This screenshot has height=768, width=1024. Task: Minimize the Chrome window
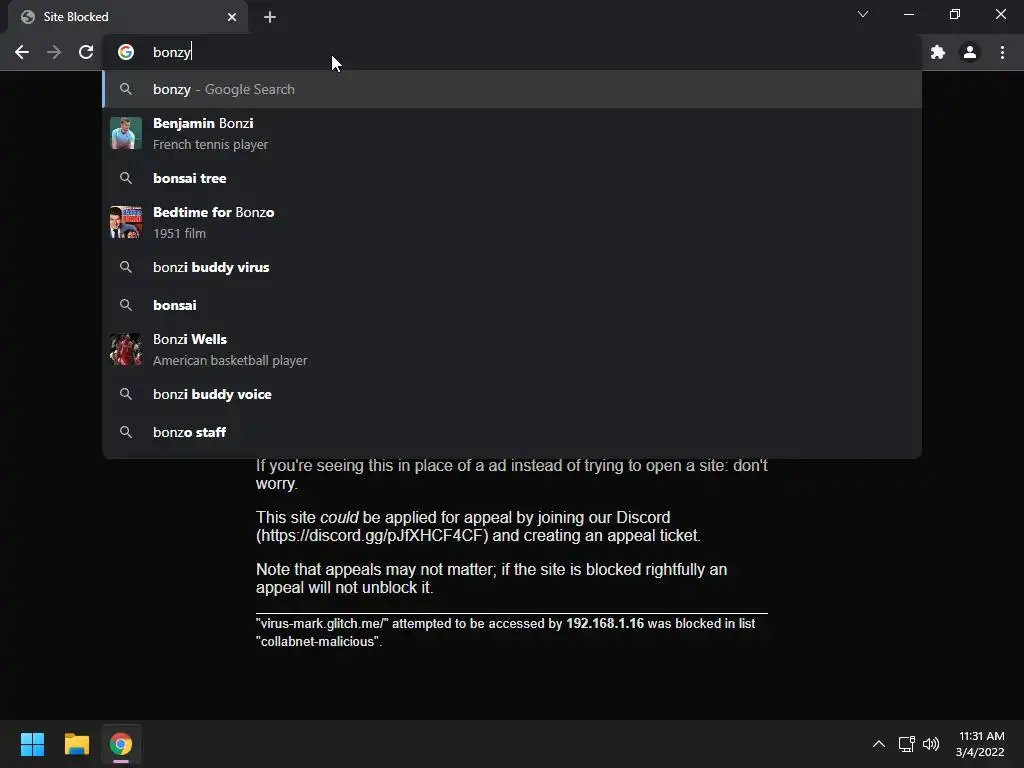click(x=908, y=14)
